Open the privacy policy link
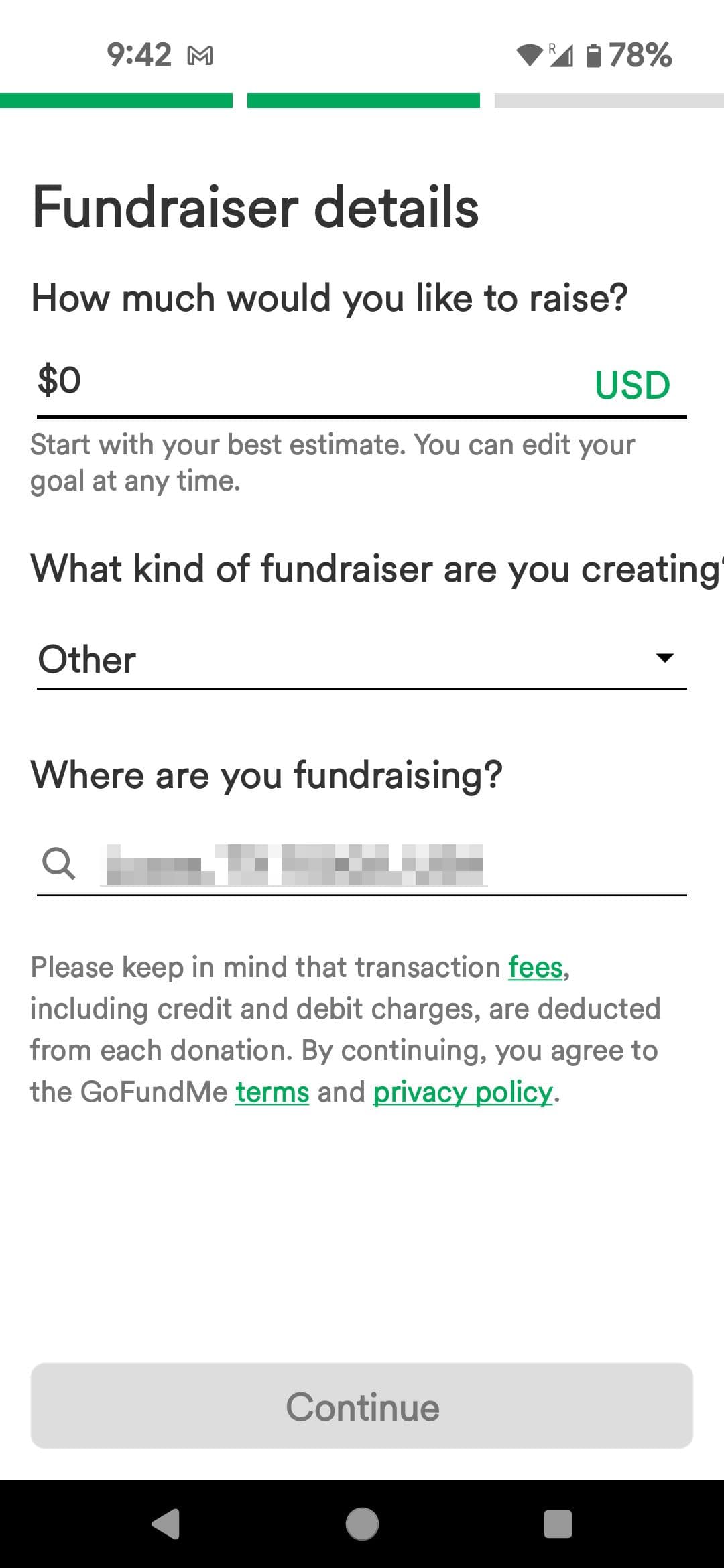 pyautogui.click(x=463, y=1092)
